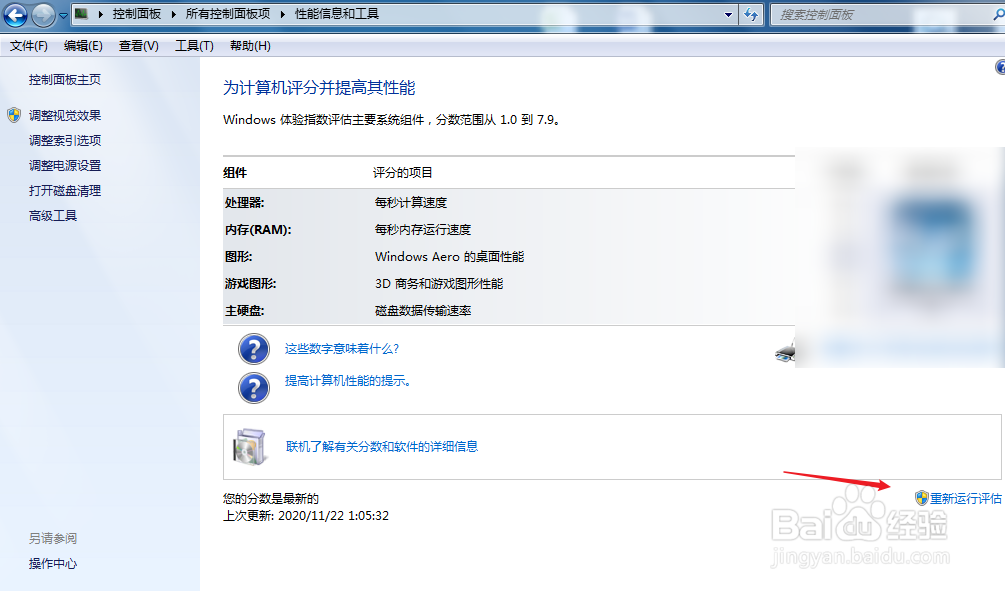Open the address bar history dropdown
1005x591 pixels.
(x=729, y=14)
